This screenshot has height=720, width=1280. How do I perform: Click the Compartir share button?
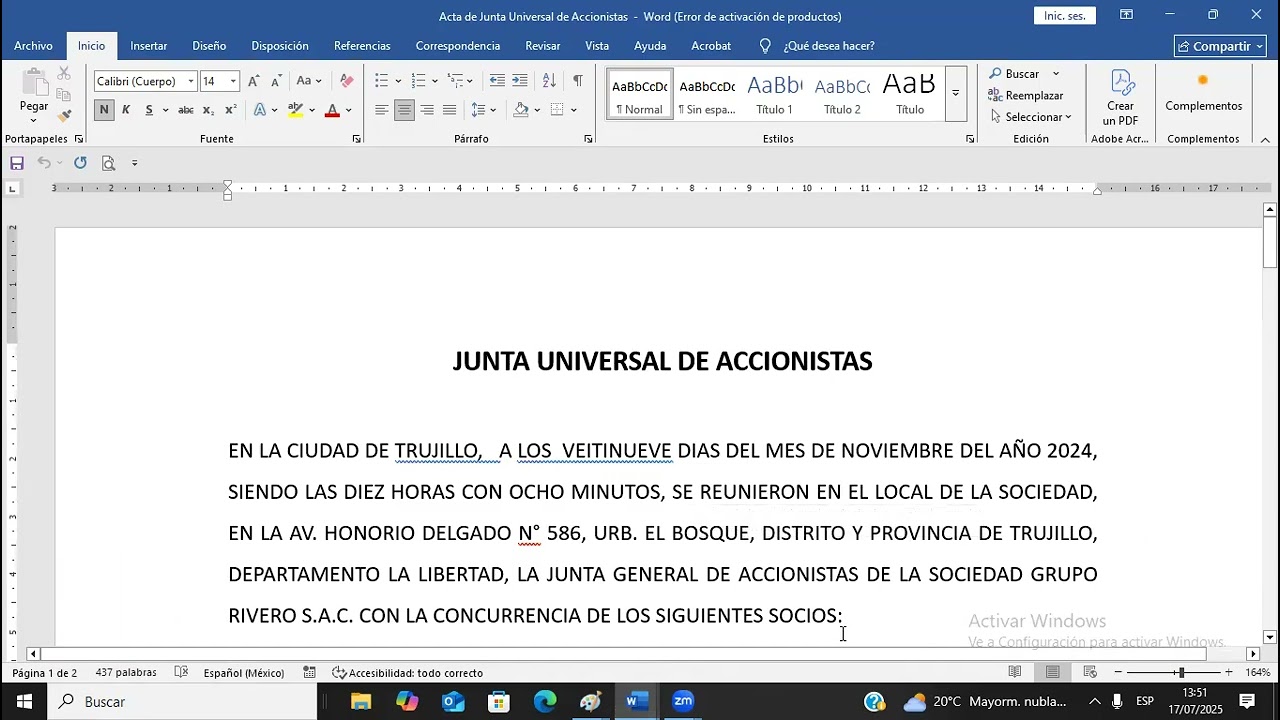[x=1220, y=46]
